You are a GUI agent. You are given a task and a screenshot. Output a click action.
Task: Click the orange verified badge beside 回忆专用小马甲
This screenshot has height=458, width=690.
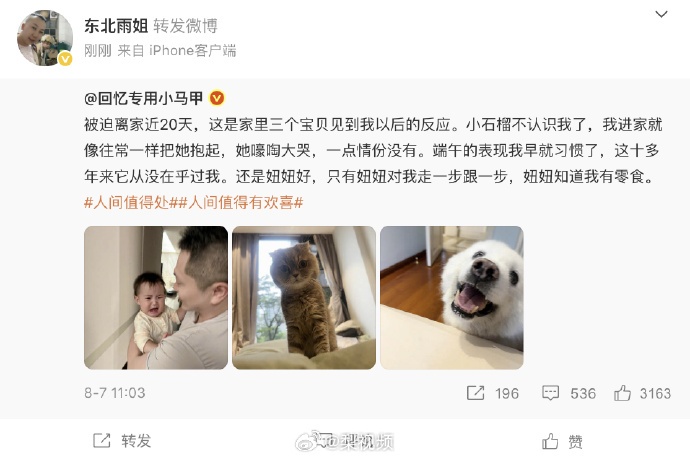click(217, 98)
